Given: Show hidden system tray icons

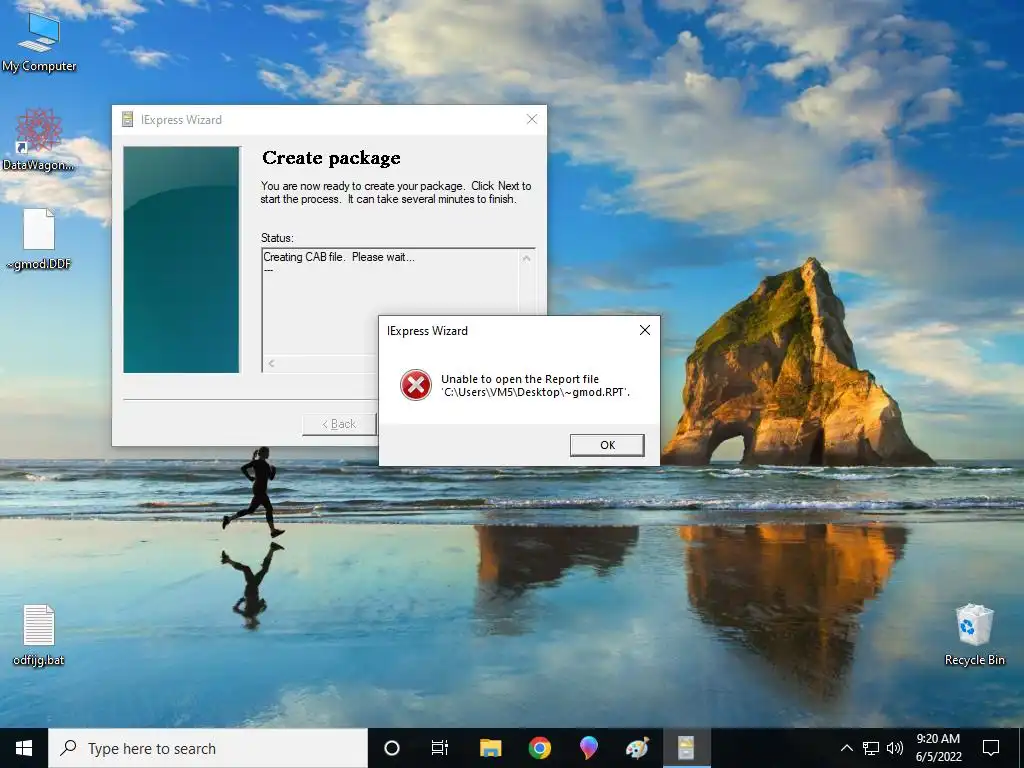Looking at the screenshot, I should [x=846, y=748].
